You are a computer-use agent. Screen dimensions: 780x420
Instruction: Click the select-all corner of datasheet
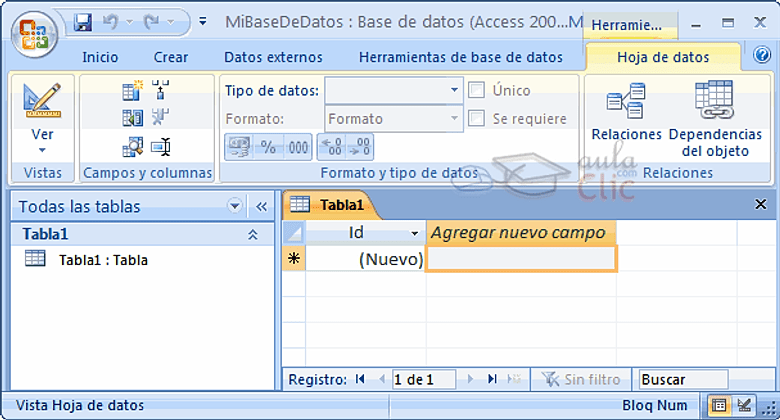294,232
